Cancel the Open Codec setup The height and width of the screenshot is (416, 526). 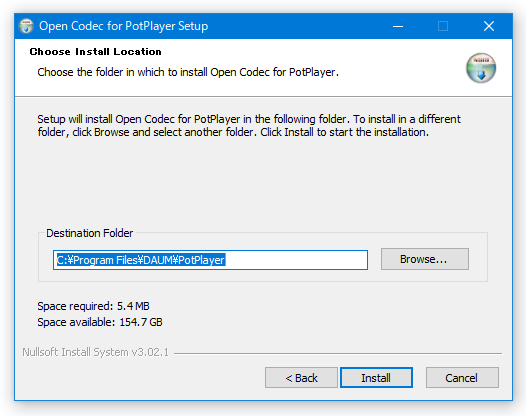tap(462, 378)
